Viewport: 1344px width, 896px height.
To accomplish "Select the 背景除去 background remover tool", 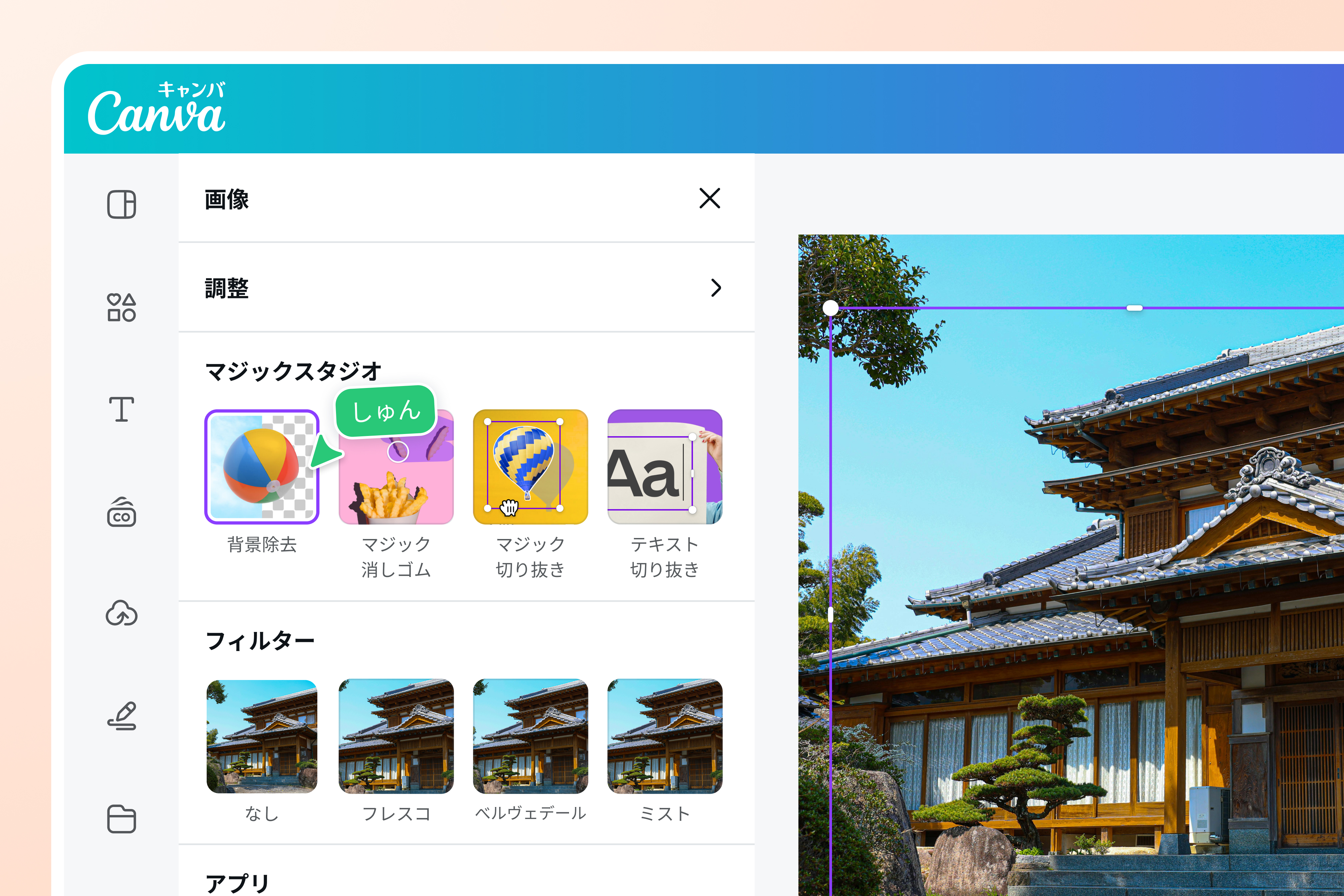I will tap(262, 466).
